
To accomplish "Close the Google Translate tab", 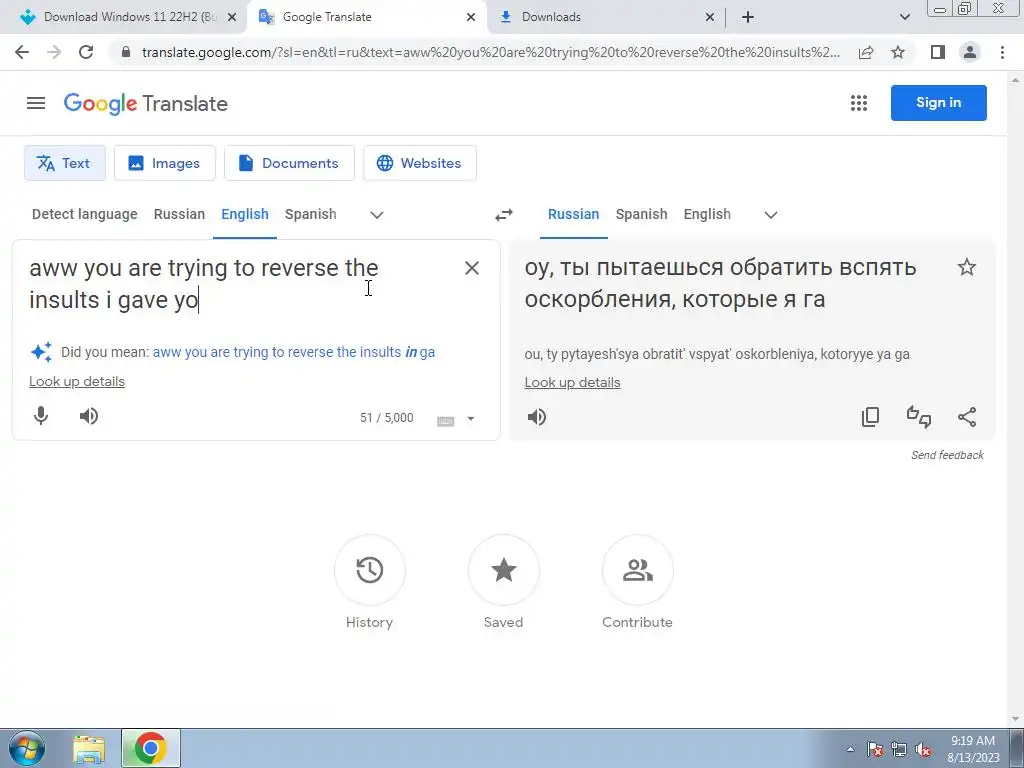I will point(471,18).
